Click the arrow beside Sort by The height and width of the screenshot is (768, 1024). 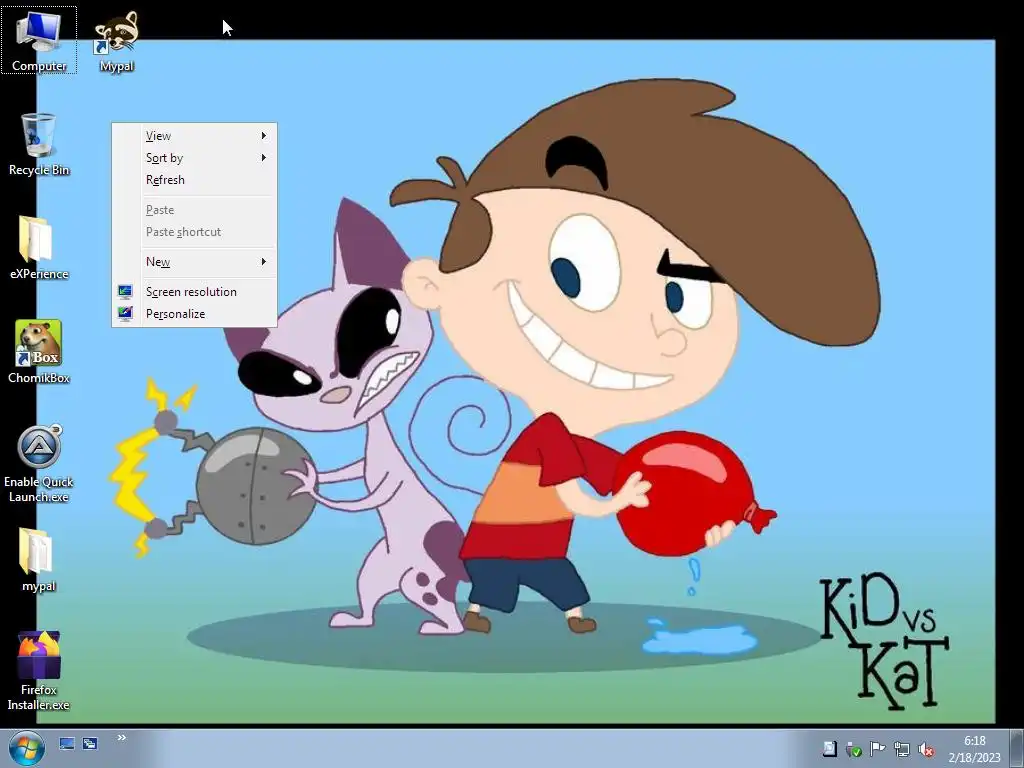click(x=264, y=158)
